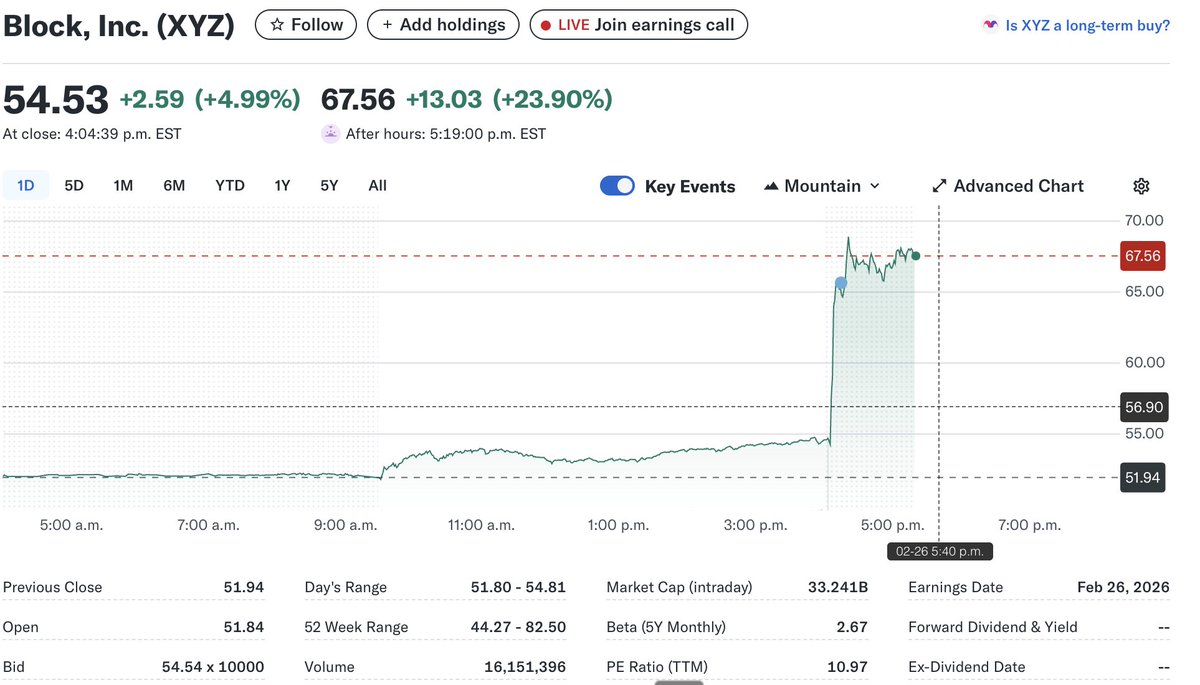1200x685 pixels.
Task: Click the +2.59 (+4.99%) close change
Action: pyautogui.click(x=210, y=100)
